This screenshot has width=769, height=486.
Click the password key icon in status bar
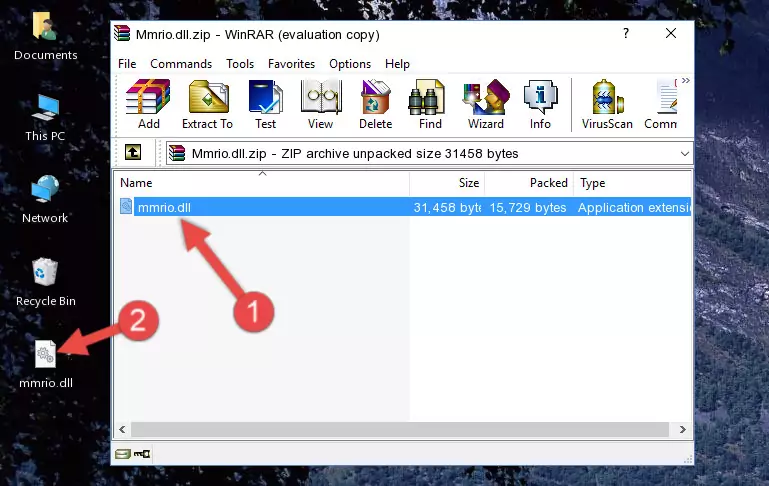[142, 454]
